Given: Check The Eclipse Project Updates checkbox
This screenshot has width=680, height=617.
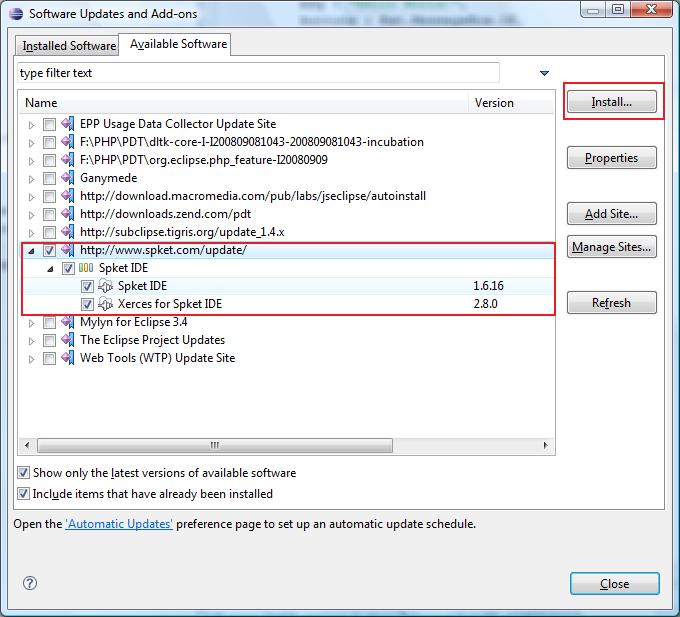Looking at the screenshot, I should [x=49, y=340].
